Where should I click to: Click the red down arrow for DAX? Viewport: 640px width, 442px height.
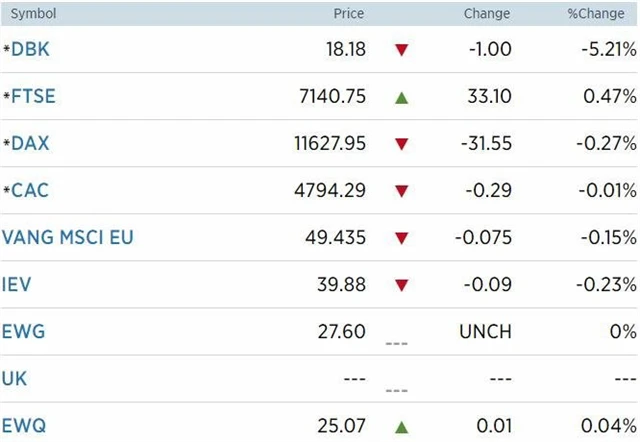point(401,144)
